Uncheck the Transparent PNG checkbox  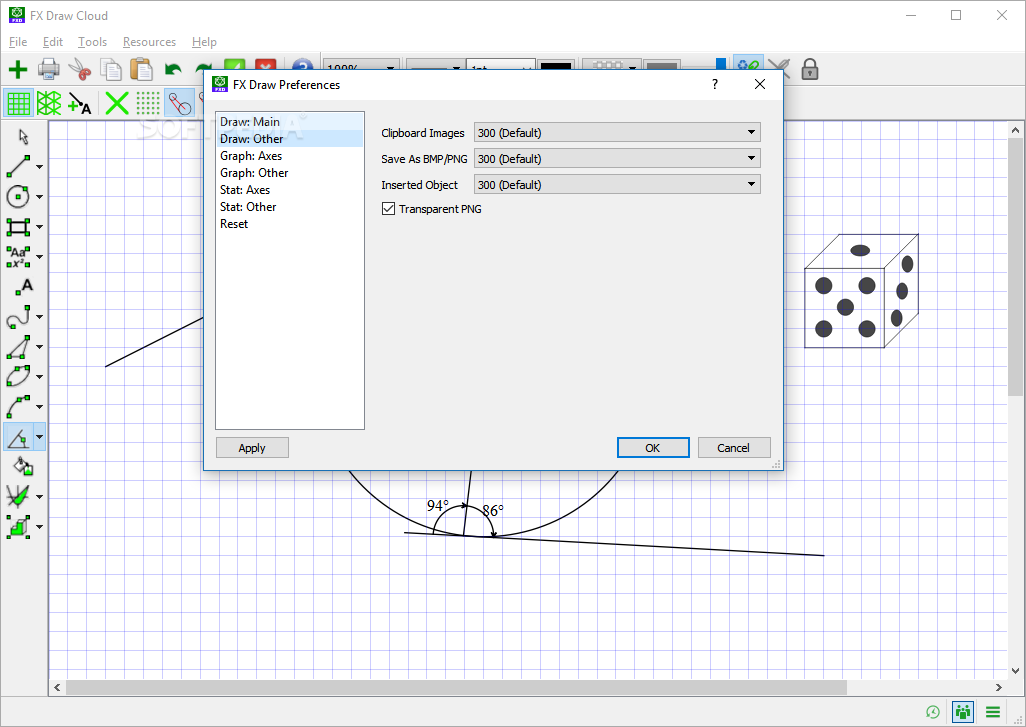[x=389, y=209]
